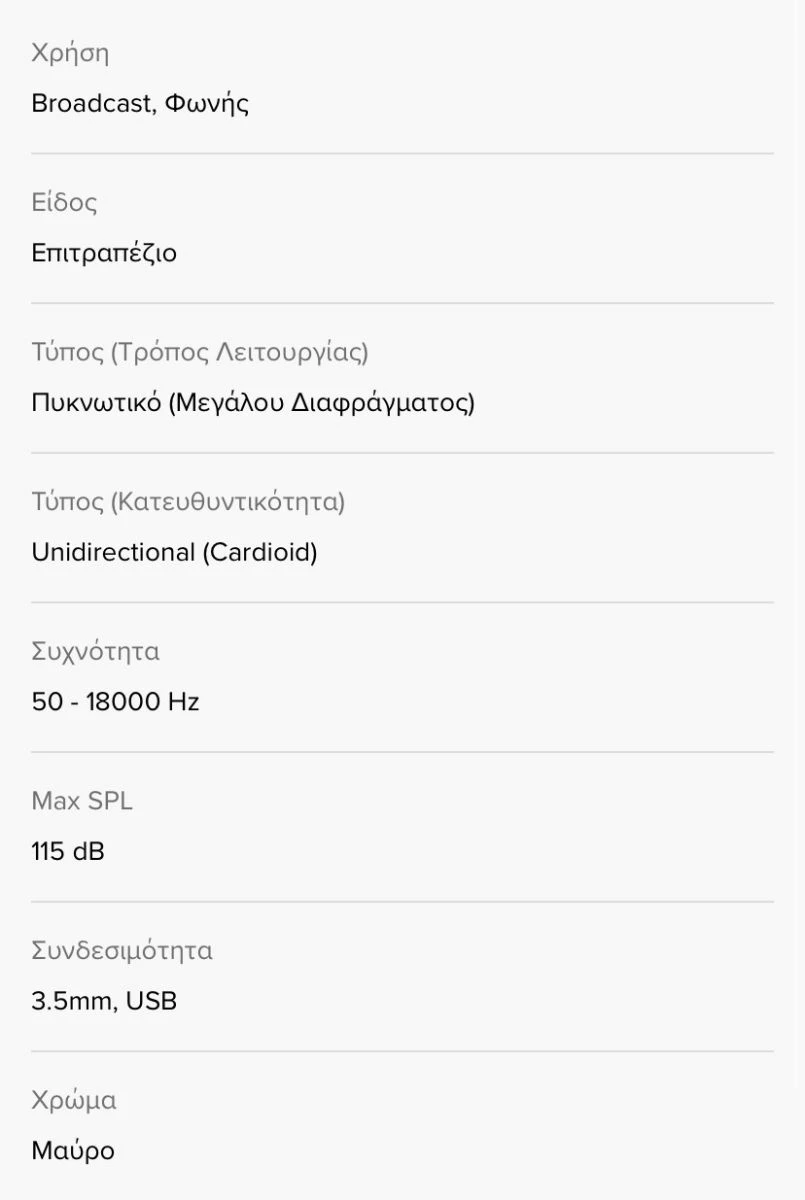Image resolution: width=805 pixels, height=1200 pixels.
Task: Click the Συνδεσιμότητα specification label
Action: tap(122, 951)
